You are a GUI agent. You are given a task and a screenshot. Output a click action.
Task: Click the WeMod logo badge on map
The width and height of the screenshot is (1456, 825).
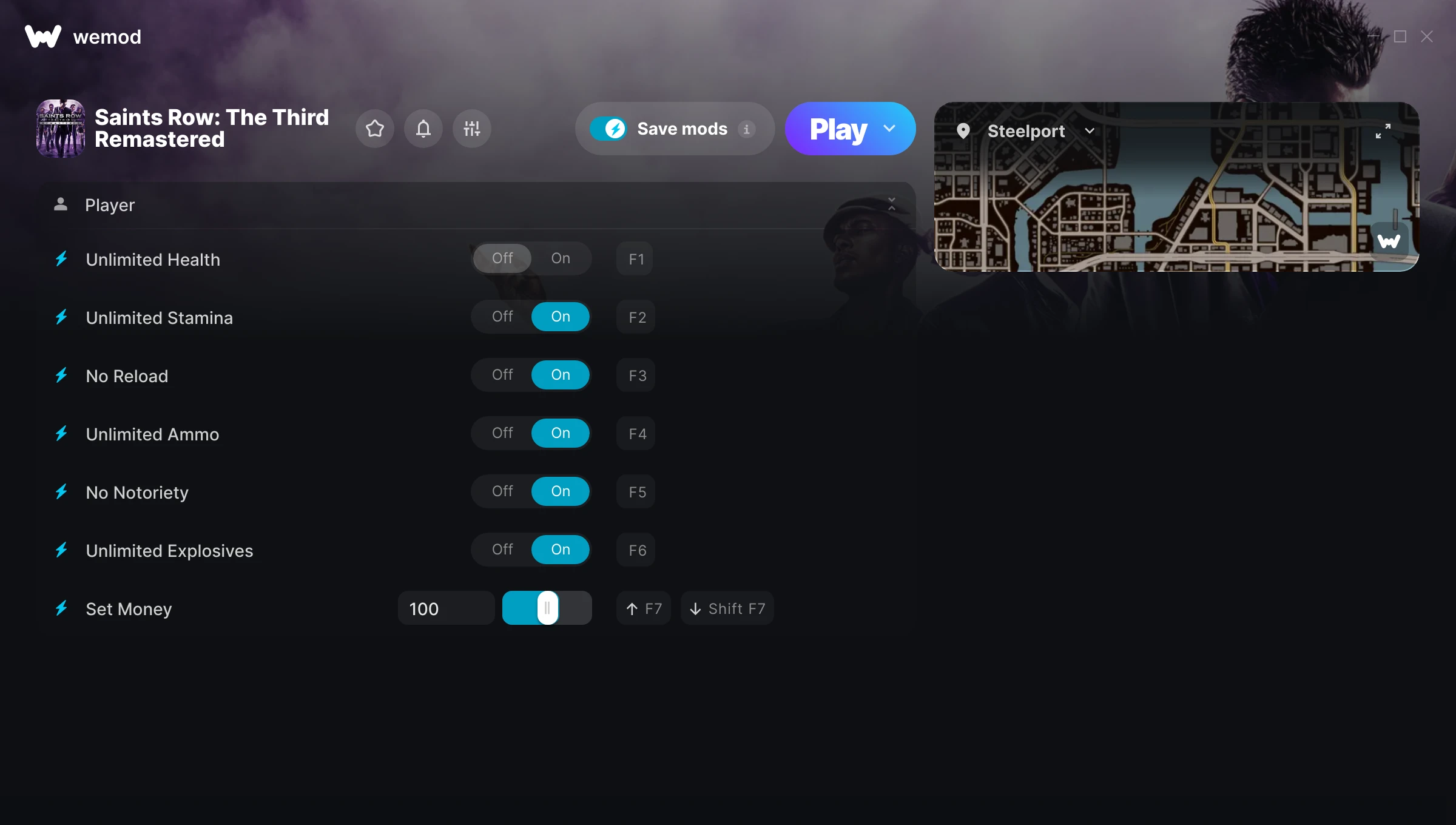1389,241
